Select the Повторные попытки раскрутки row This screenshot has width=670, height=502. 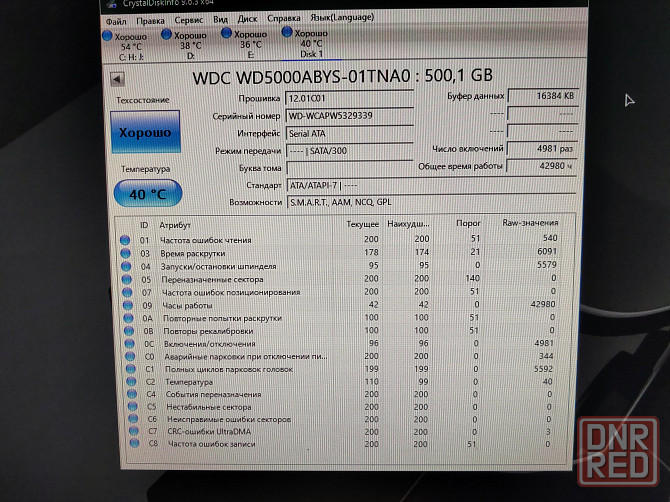point(341,318)
